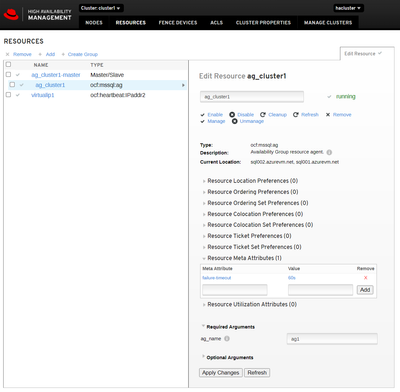Check the virtualip1 row checkbox
Viewport: 400px width, 392px height.
(x=8, y=95)
